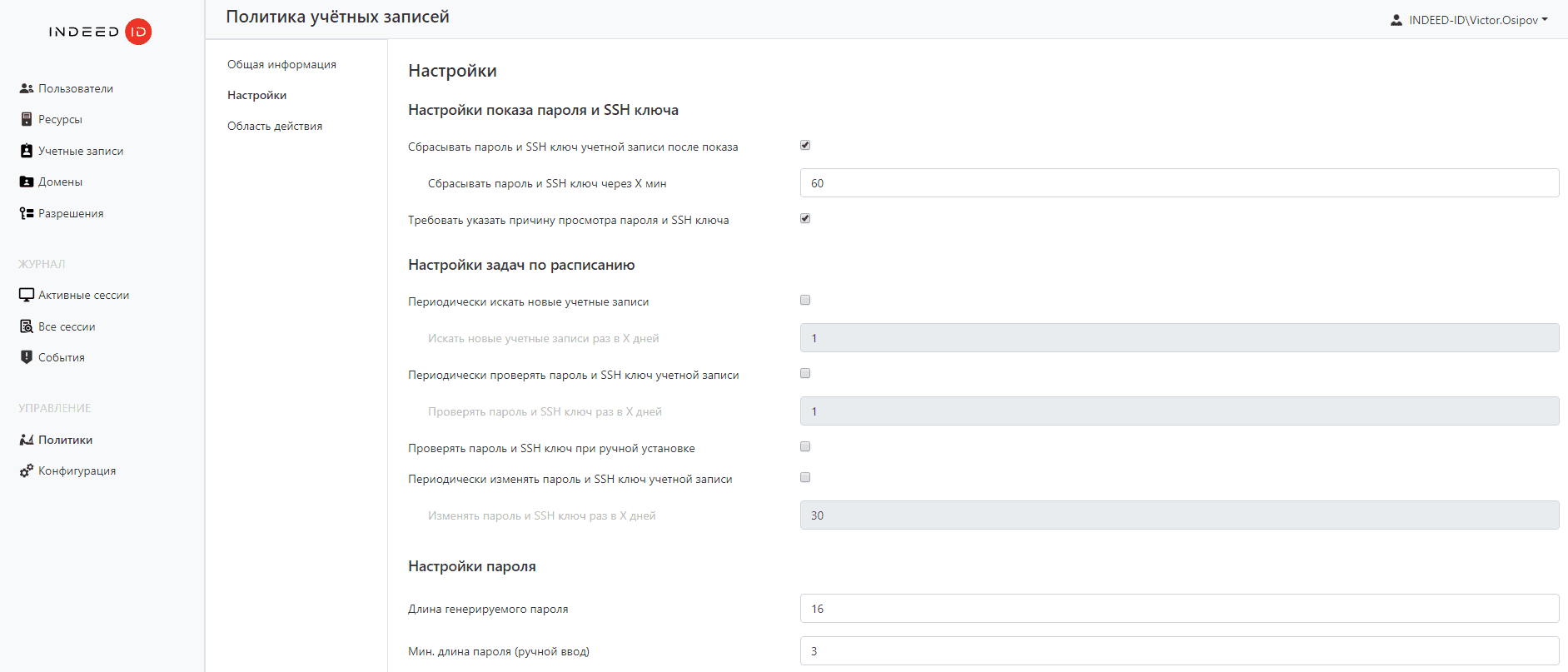The width and height of the screenshot is (1568, 672).
Task: Open the Политики sidebar link
Action: click(x=65, y=440)
